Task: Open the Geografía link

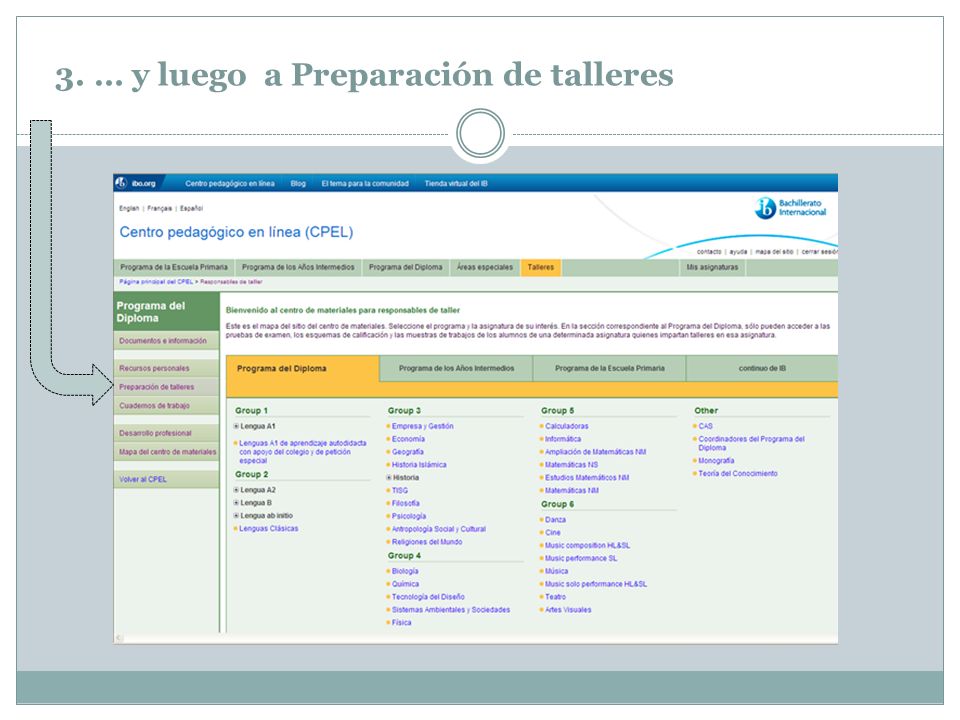Action: [x=408, y=452]
